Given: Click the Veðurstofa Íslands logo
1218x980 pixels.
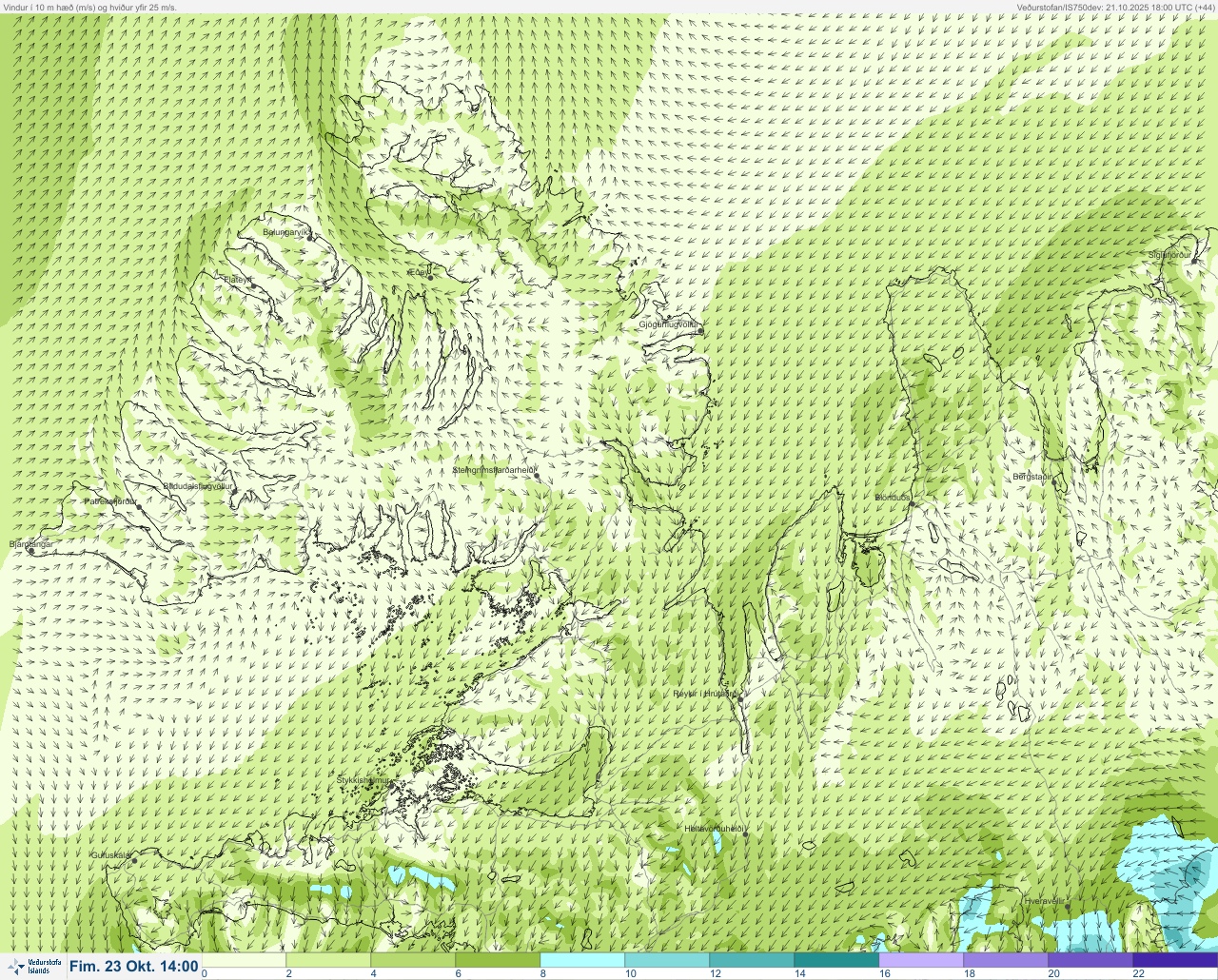Looking at the screenshot, I should click(x=33, y=967).
